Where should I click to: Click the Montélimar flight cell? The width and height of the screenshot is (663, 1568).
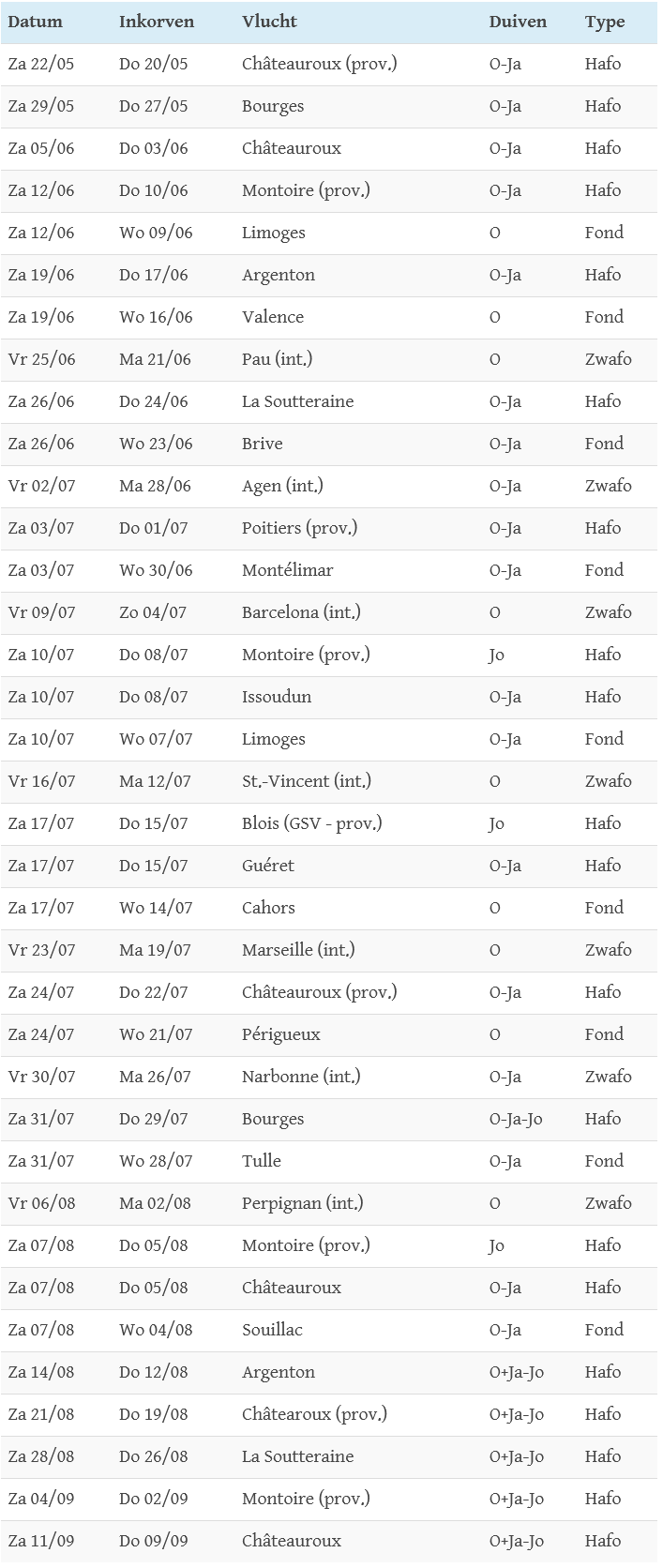(288, 570)
